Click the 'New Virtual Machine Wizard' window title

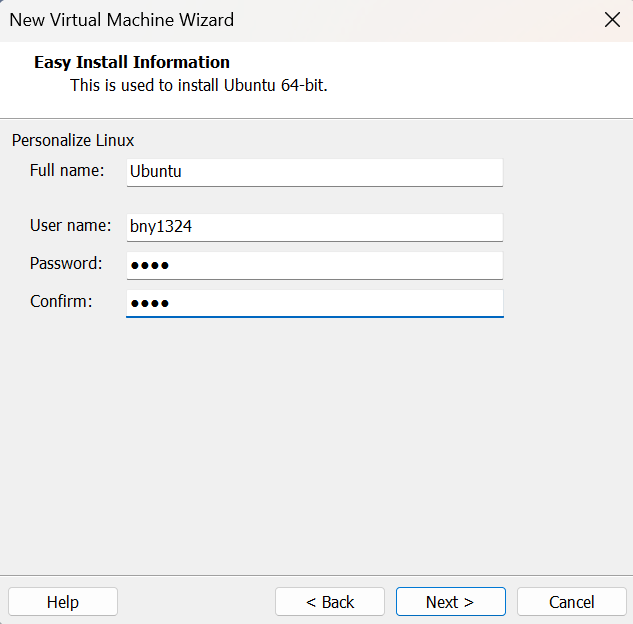(x=122, y=20)
